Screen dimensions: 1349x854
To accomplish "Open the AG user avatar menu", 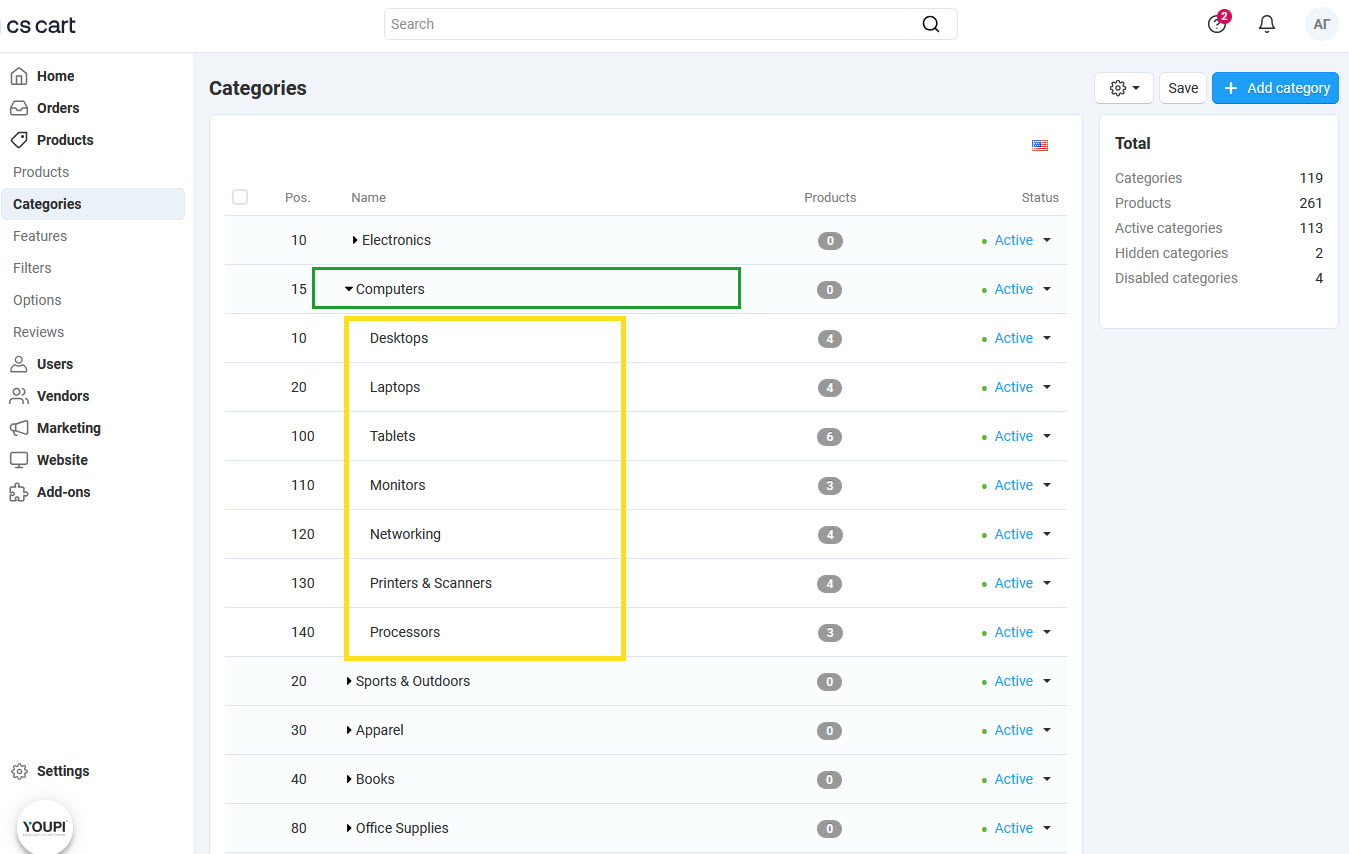I will click(x=1322, y=24).
